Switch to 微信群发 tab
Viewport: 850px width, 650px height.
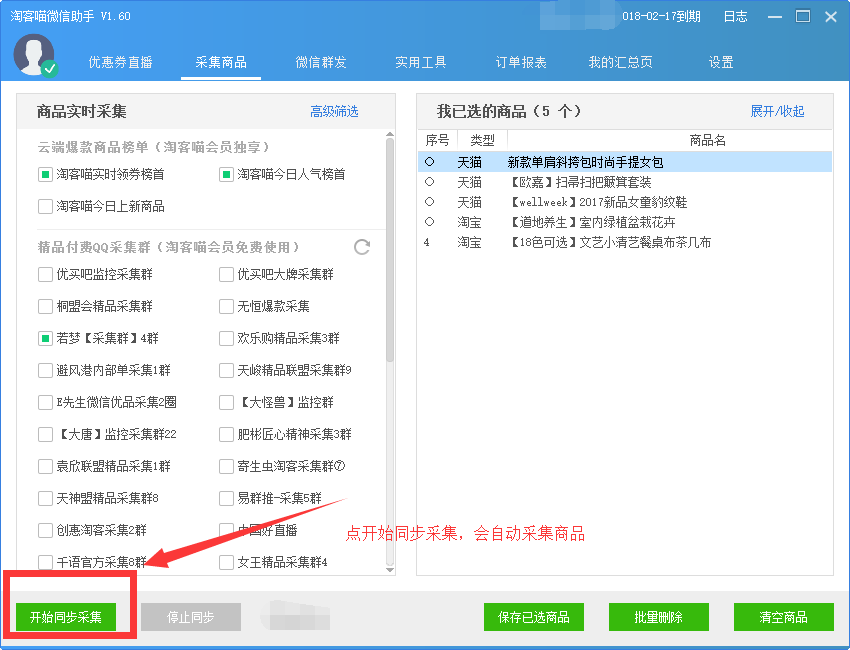(x=321, y=62)
